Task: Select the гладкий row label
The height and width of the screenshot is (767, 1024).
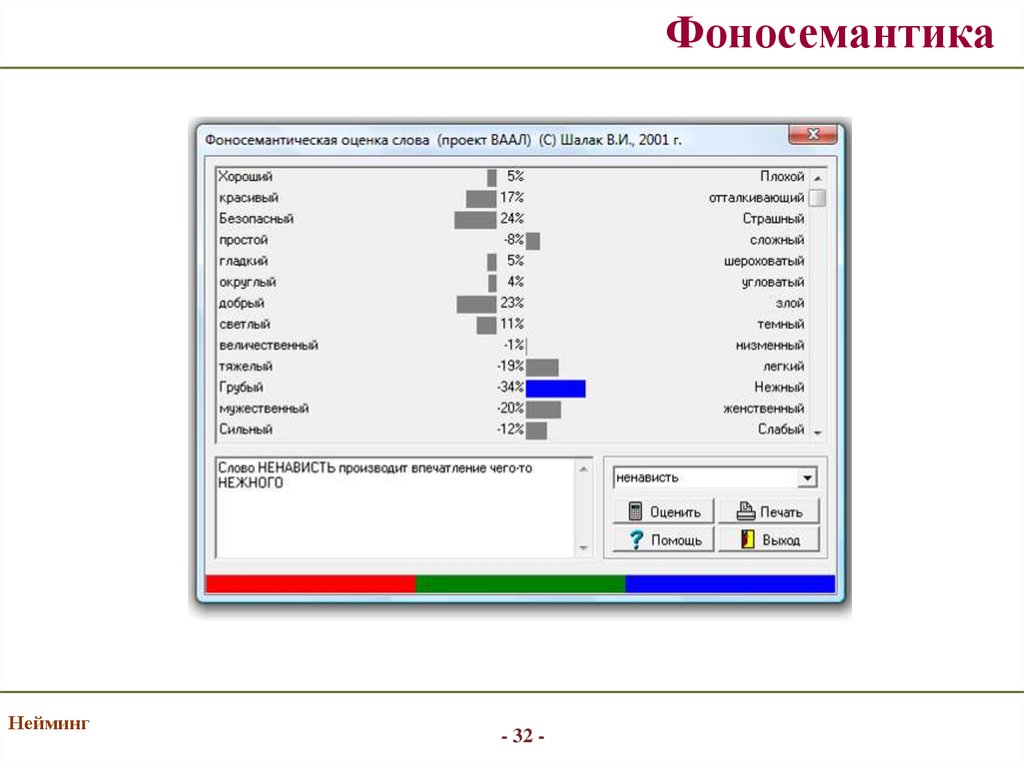Action: point(243,261)
